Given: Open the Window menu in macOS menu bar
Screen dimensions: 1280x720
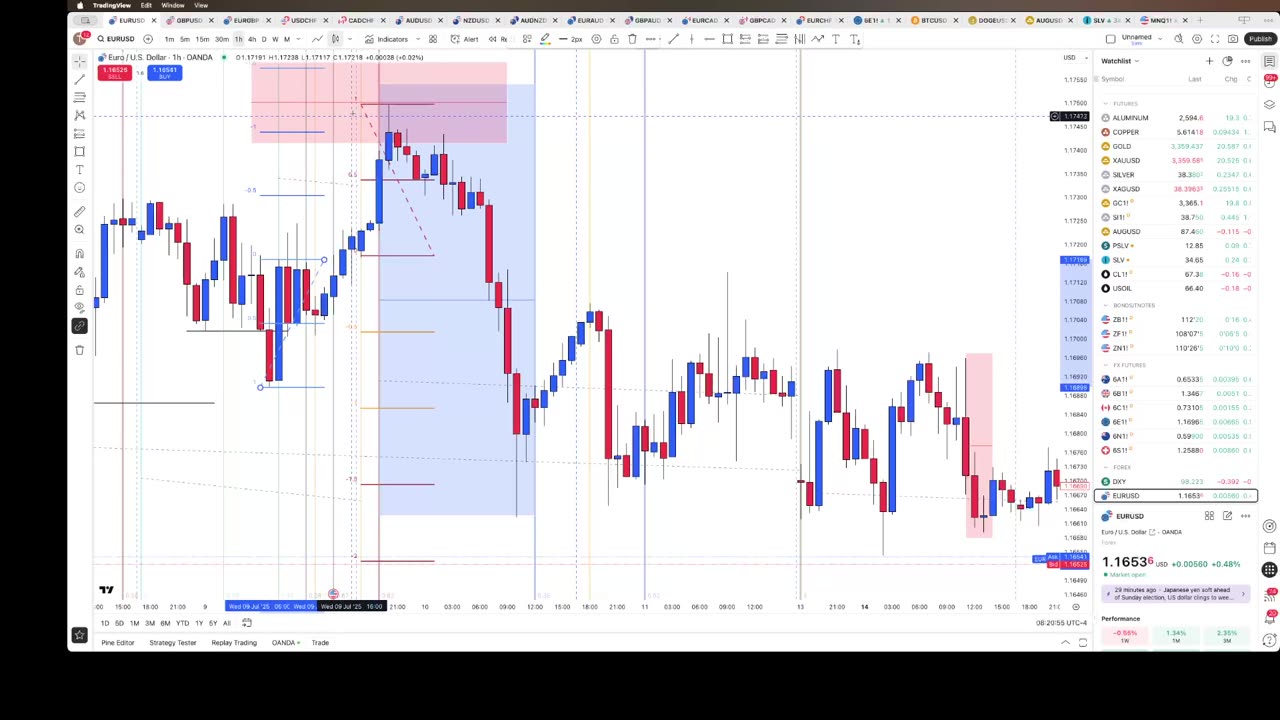Looking at the screenshot, I should [172, 5].
